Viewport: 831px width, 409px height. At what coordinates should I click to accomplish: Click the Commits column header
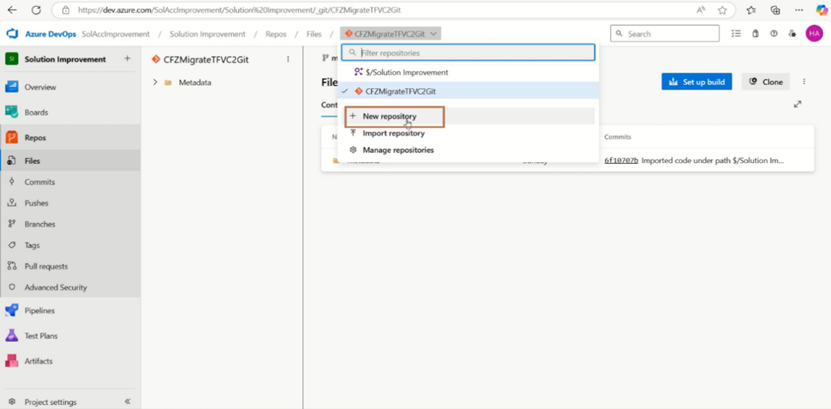pos(617,137)
